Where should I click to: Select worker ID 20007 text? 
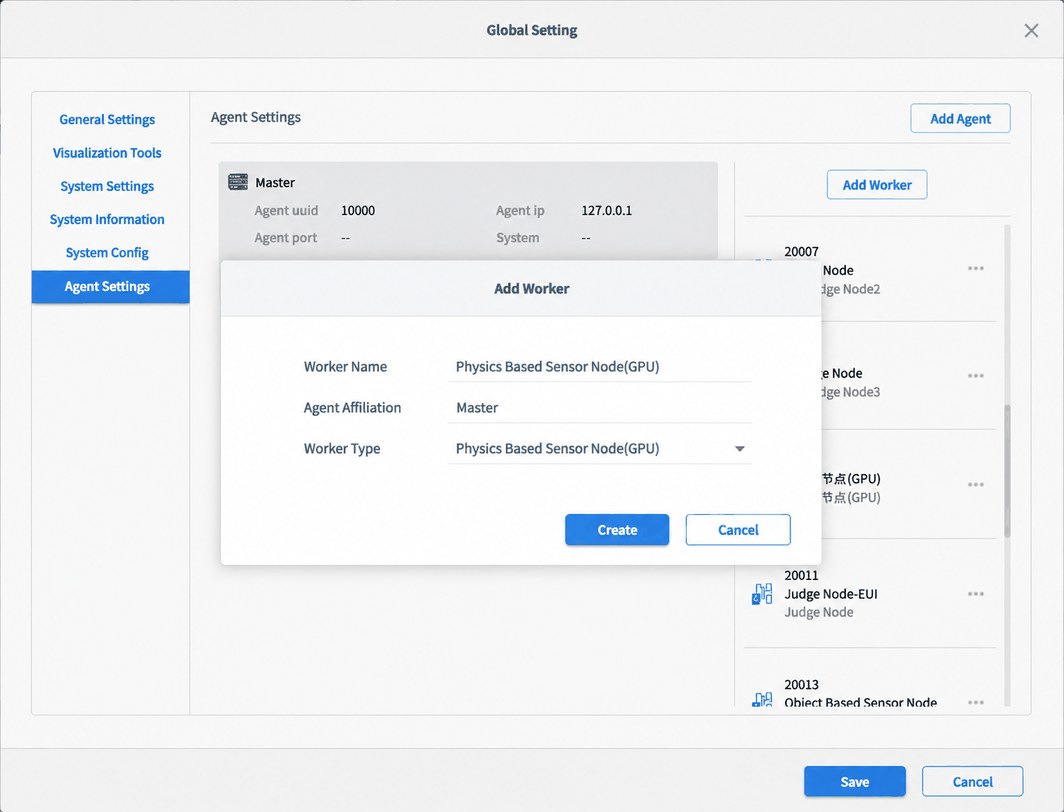tap(801, 252)
